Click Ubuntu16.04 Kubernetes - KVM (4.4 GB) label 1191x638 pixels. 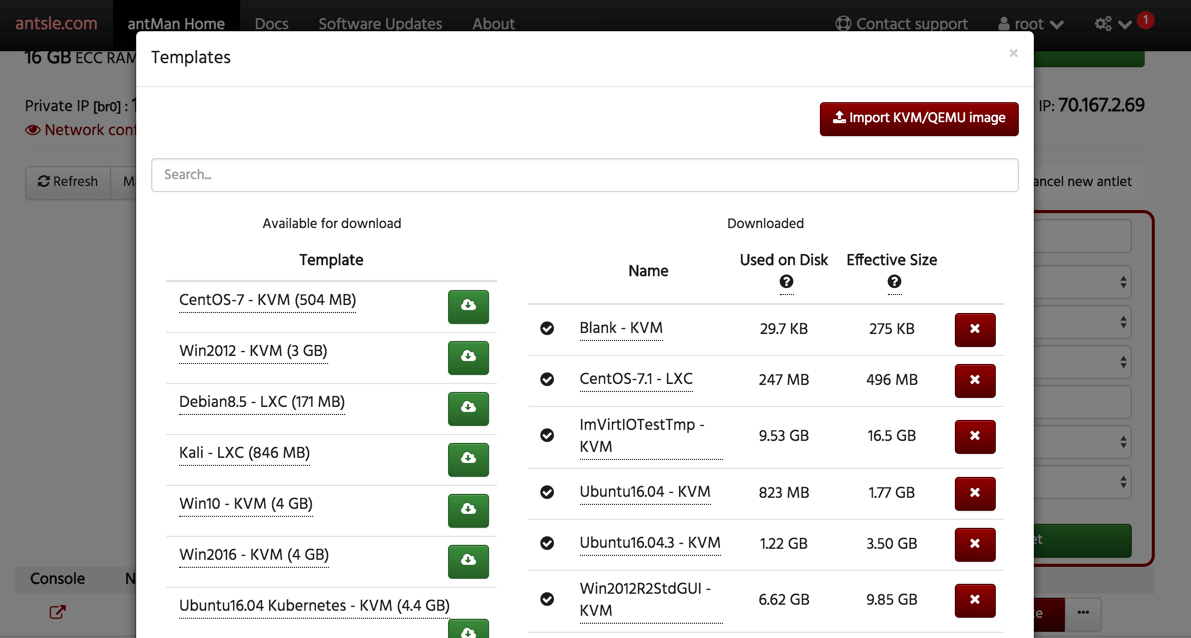point(314,605)
